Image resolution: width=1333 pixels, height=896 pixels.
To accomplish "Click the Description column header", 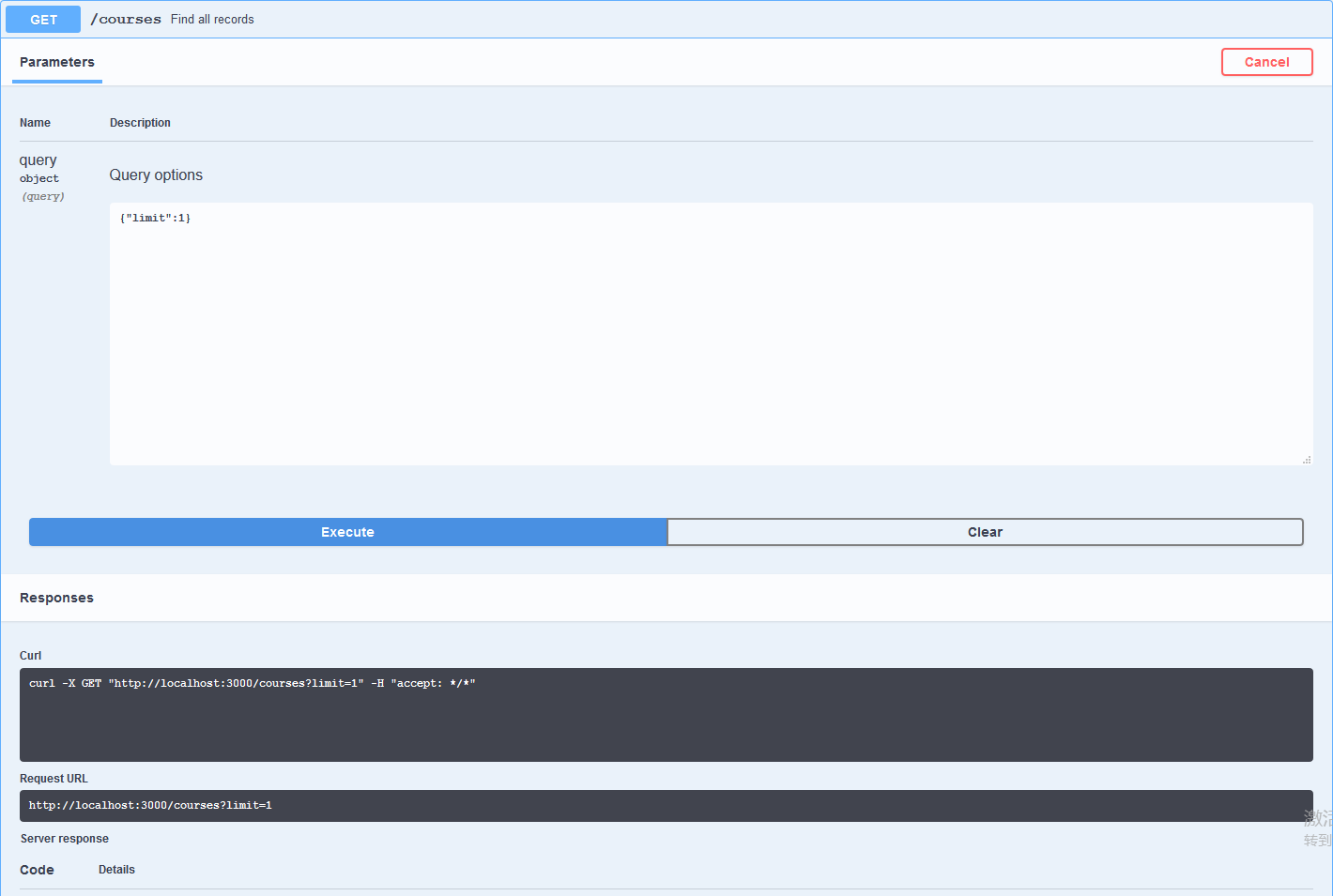I will (140, 123).
